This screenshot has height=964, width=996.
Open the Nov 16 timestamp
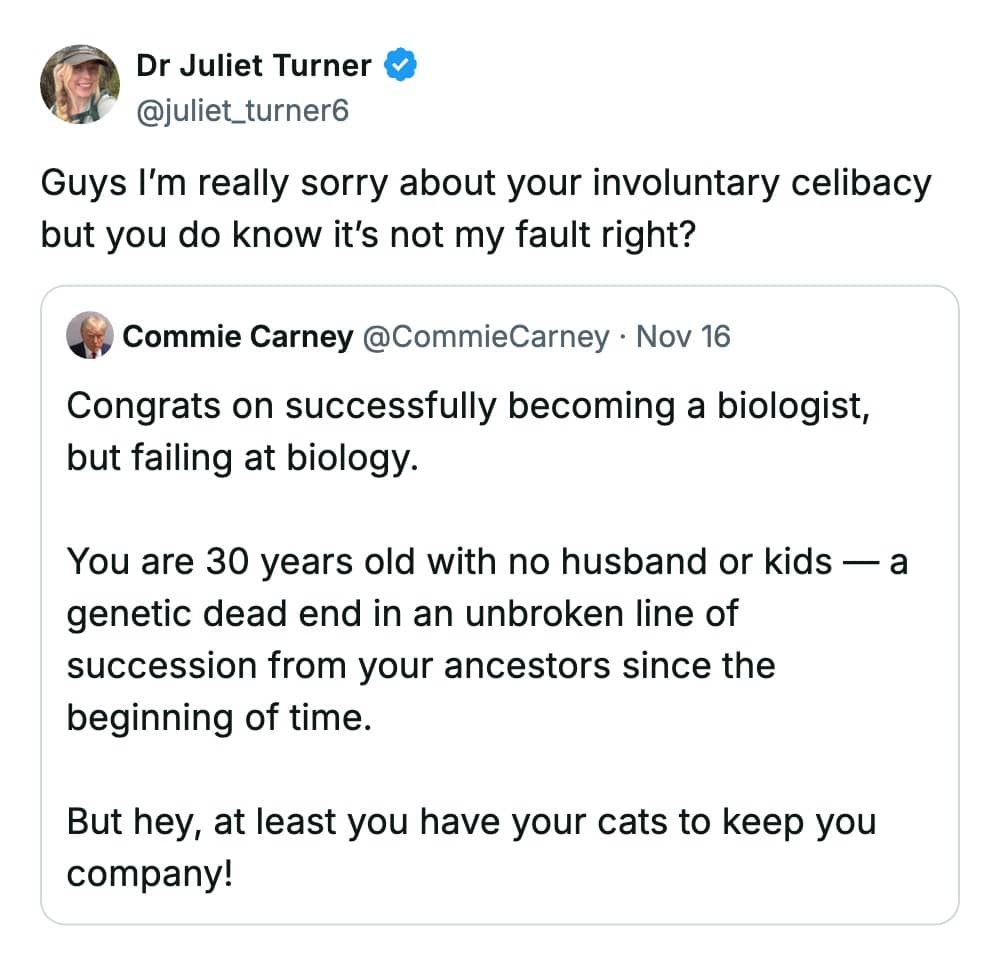pos(683,337)
